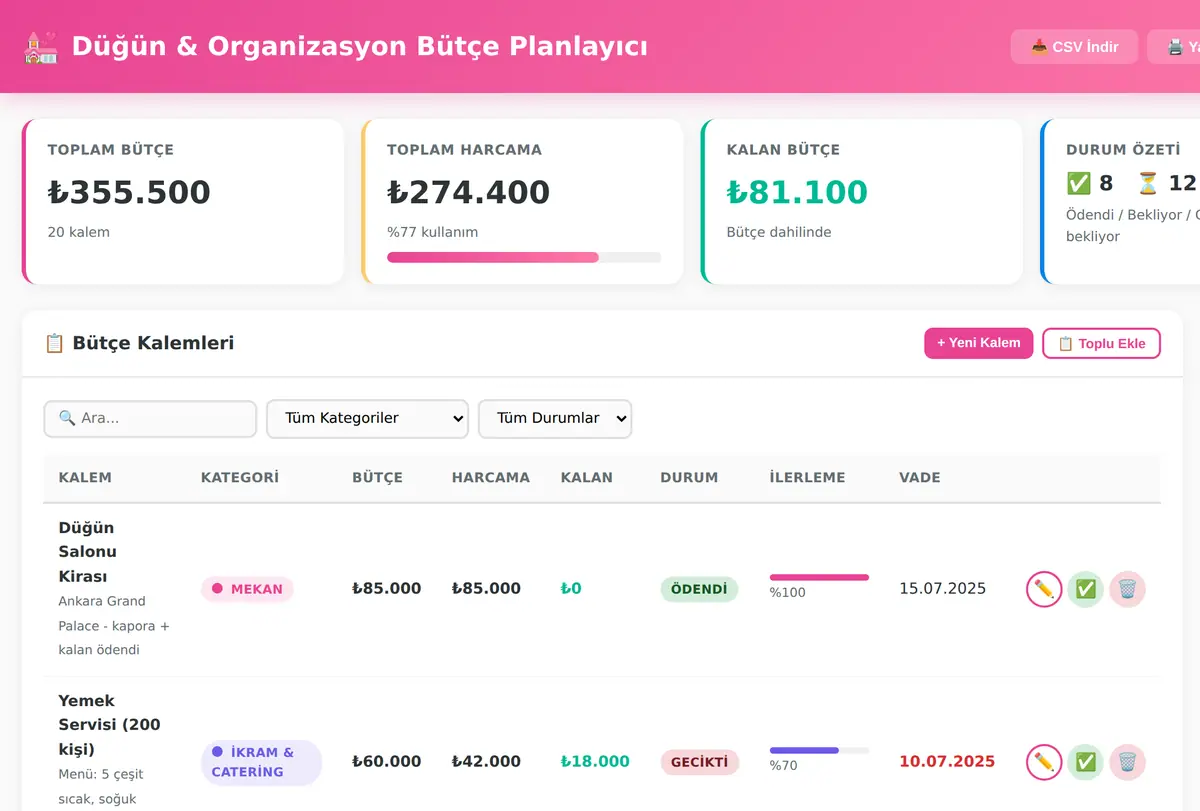1200x811 pixels.
Task: Click the %77 kullanım label
Action: pyautogui.click(x=433, y=232)
